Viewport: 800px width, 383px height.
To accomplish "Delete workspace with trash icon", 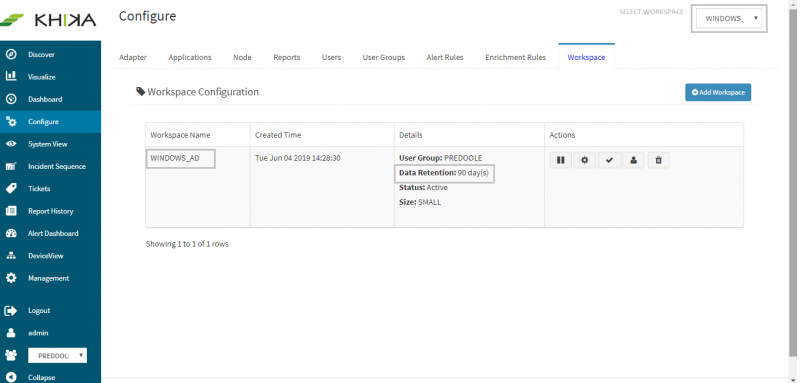I will point(659,160).
